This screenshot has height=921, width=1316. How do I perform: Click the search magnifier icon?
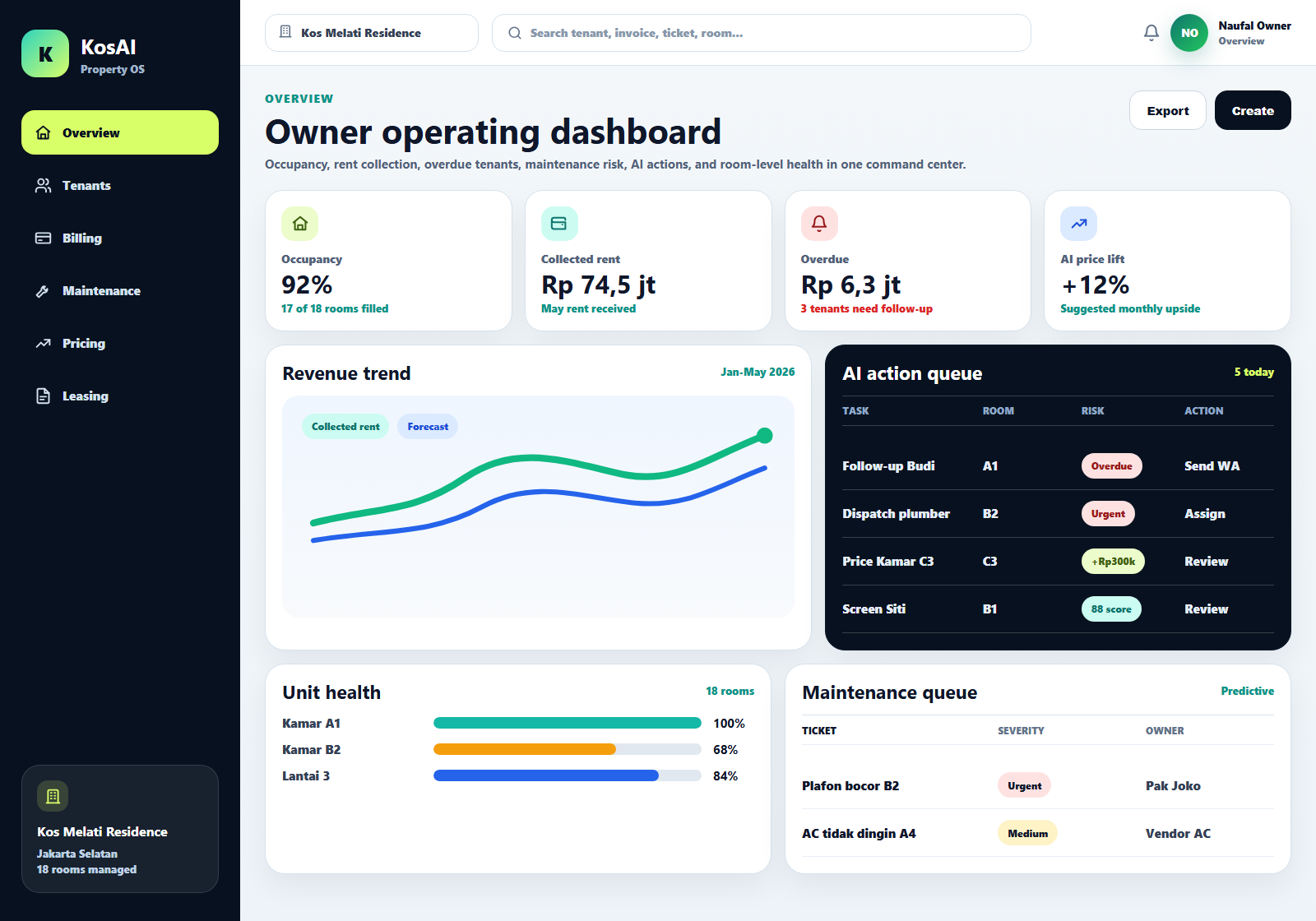pyautogui.click(x=515, y=33)
